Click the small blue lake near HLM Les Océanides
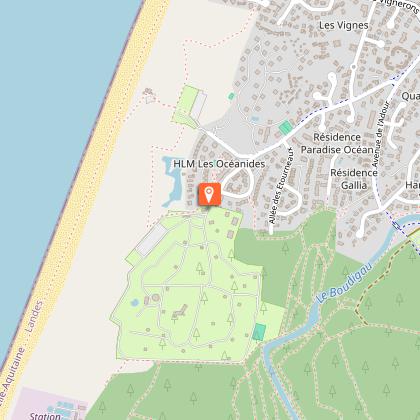The width and height of the screenshot is (420, 420). [173, 181]
